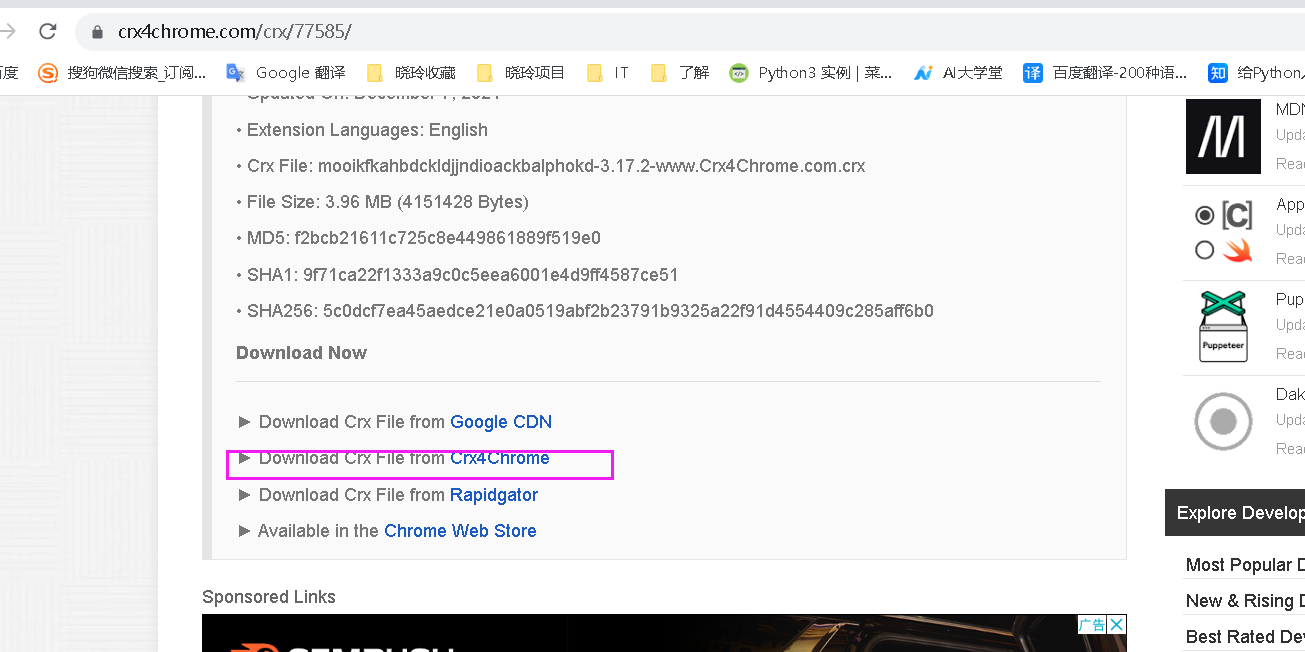
Task: Follow the Rapidgator download link
Action: click(x=494, y=495)
